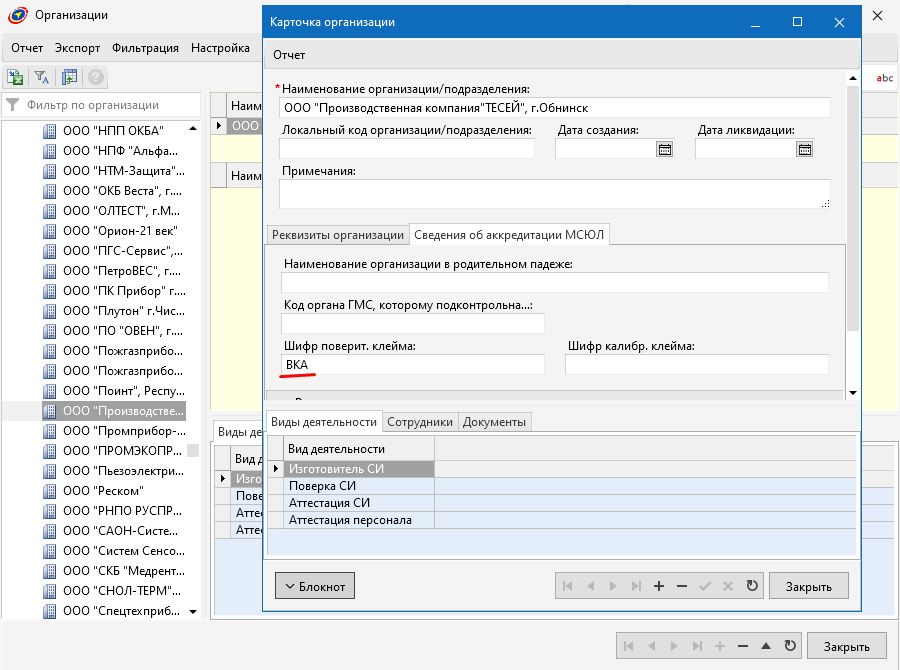Click Вид деятельности column header
Viewport: 900px width, 670px height.
(359, 448)
